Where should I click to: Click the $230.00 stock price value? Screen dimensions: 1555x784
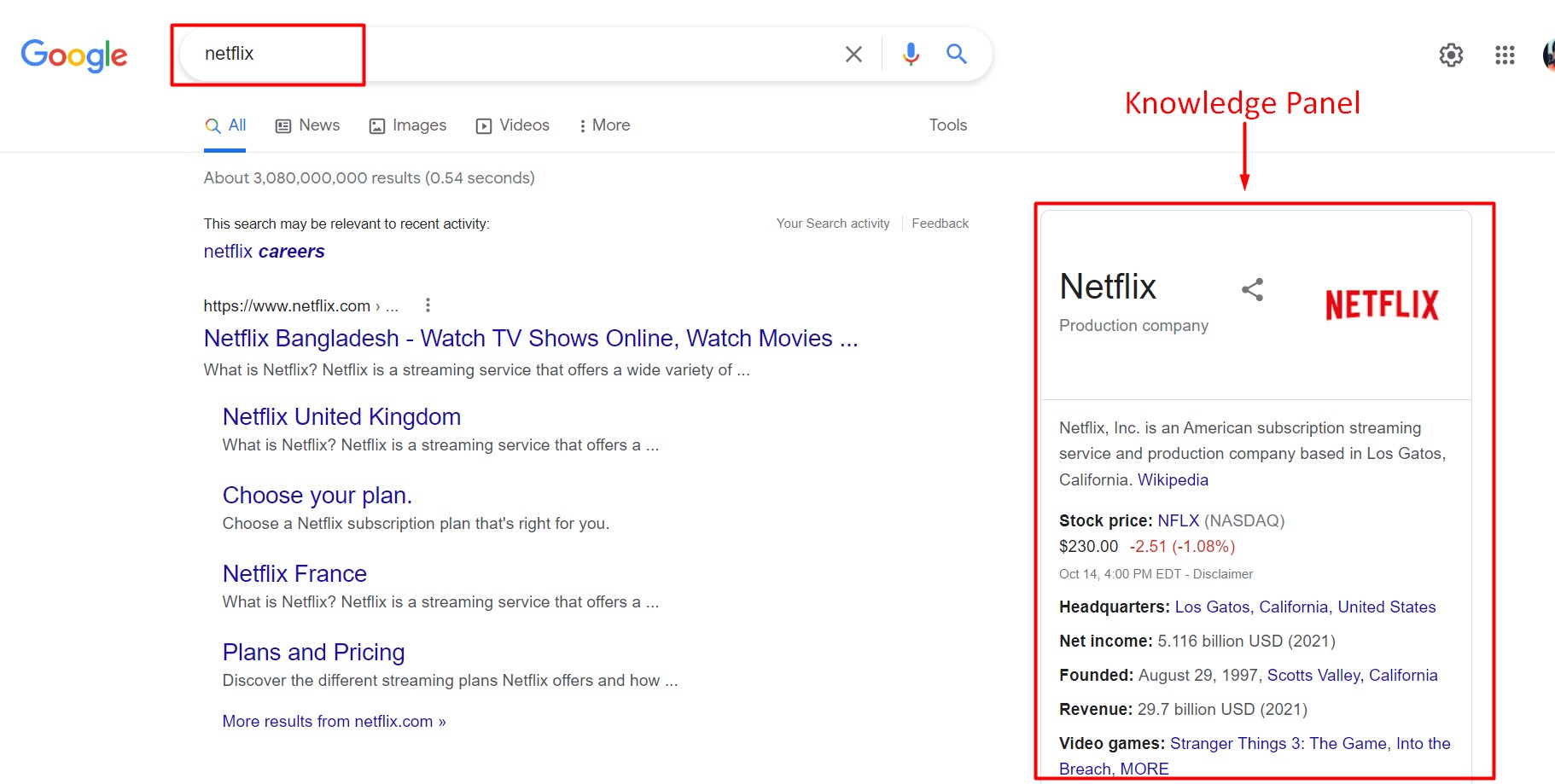point(1088,547)
